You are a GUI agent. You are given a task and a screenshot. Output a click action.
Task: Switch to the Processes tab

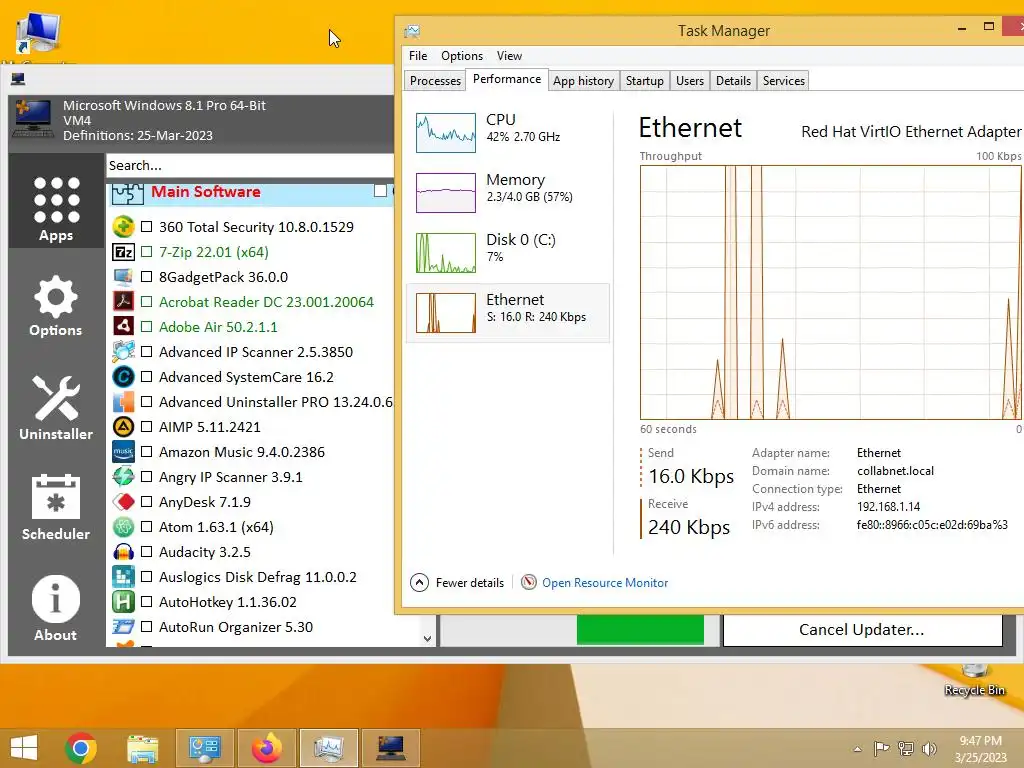tap(436, 81)
